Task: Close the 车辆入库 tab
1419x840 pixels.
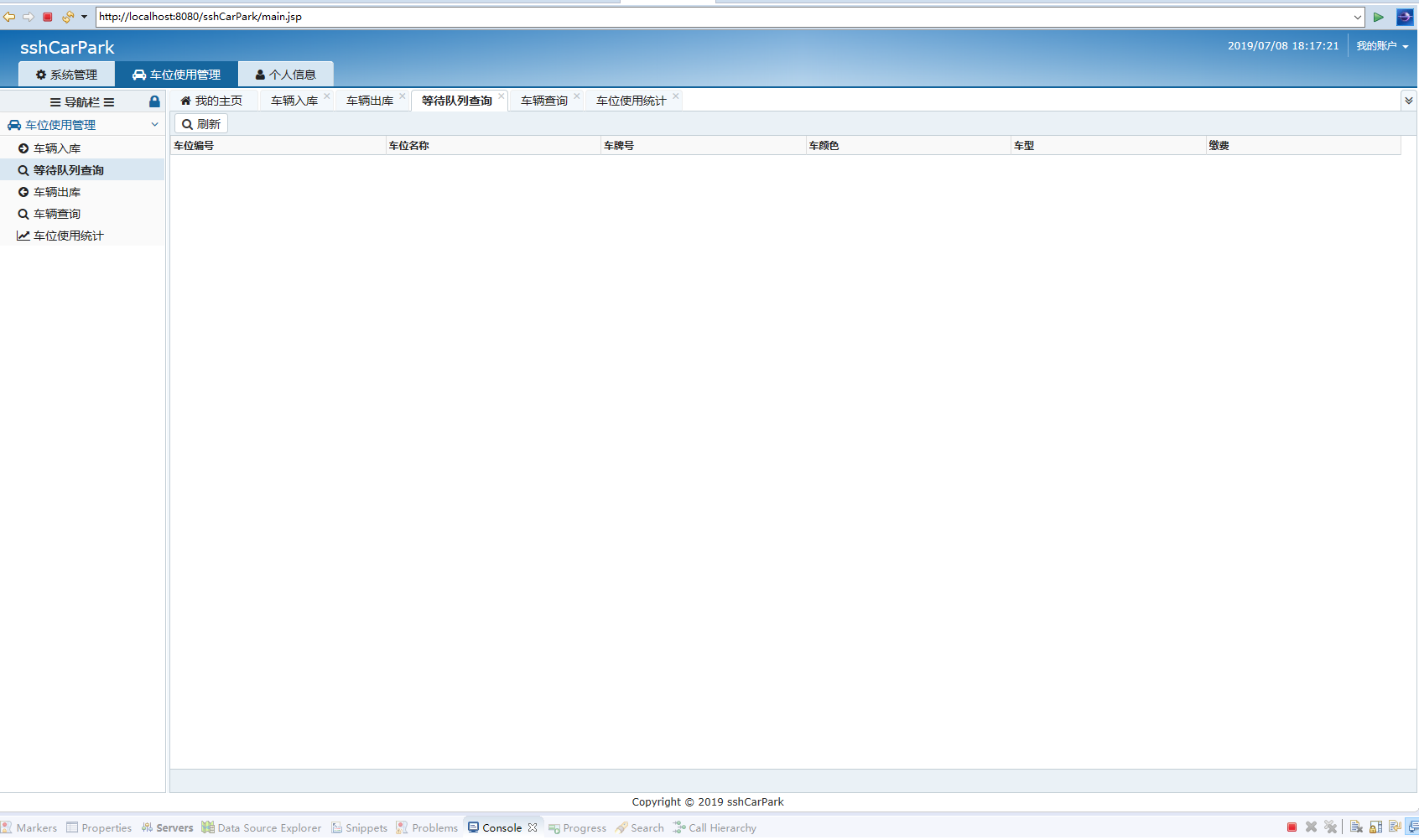Action: point(327,96)
